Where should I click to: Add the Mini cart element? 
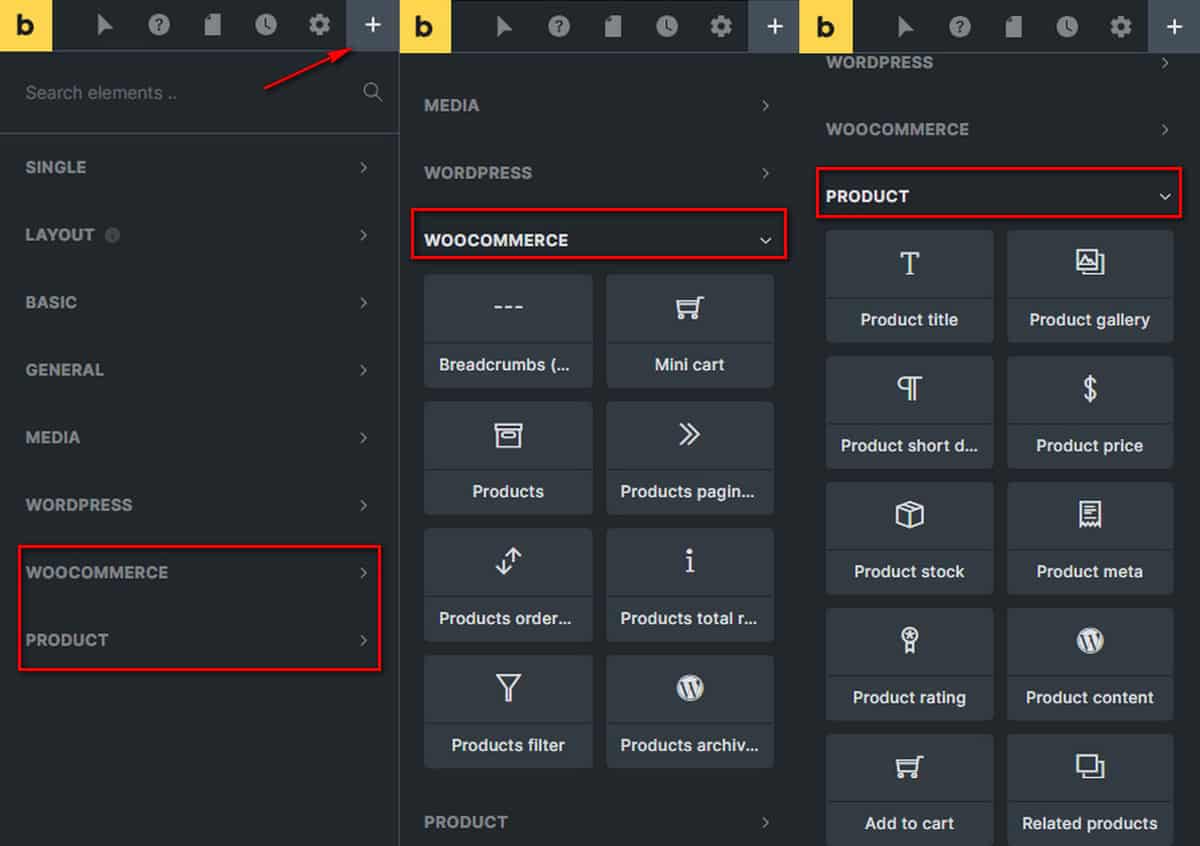689,330
